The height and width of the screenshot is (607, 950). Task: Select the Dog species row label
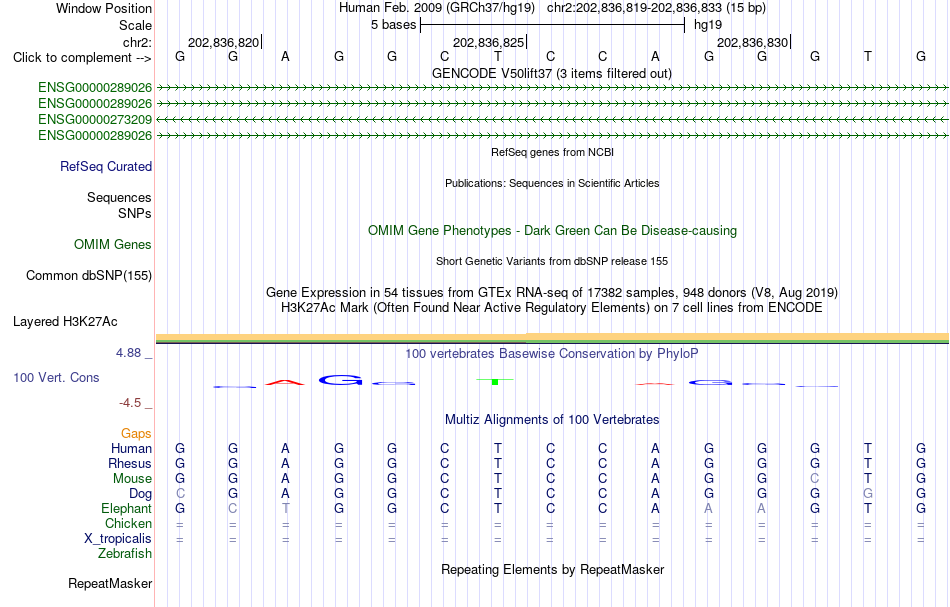[141, 494]
